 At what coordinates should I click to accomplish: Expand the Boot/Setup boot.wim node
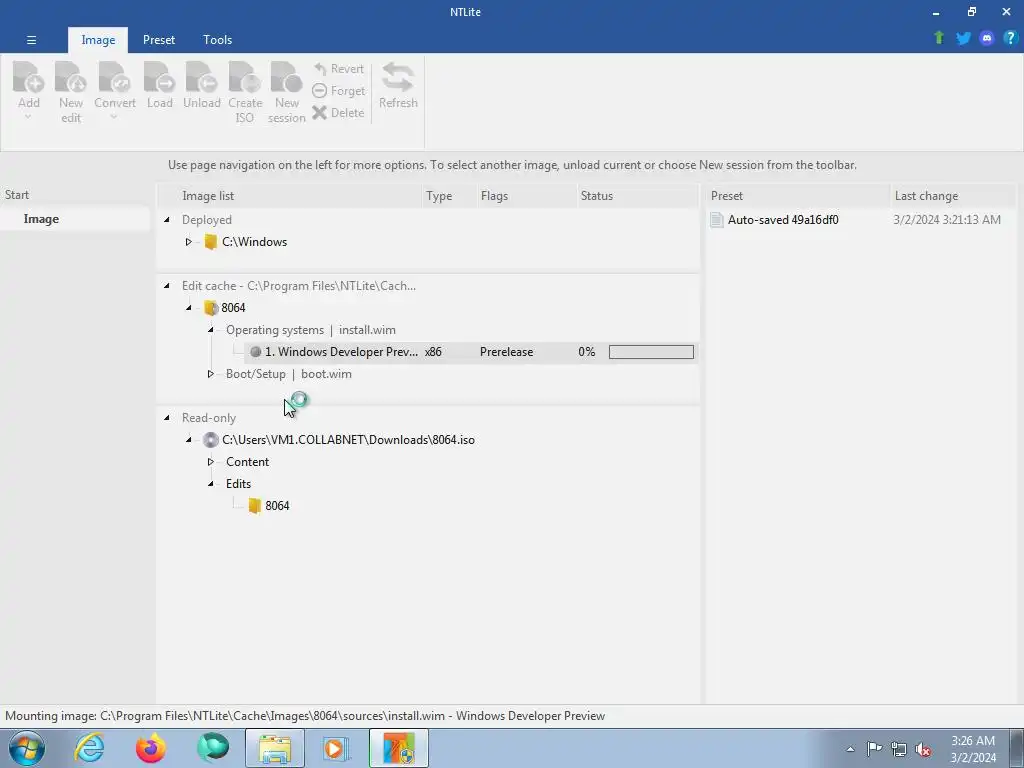tap(210, 374)
